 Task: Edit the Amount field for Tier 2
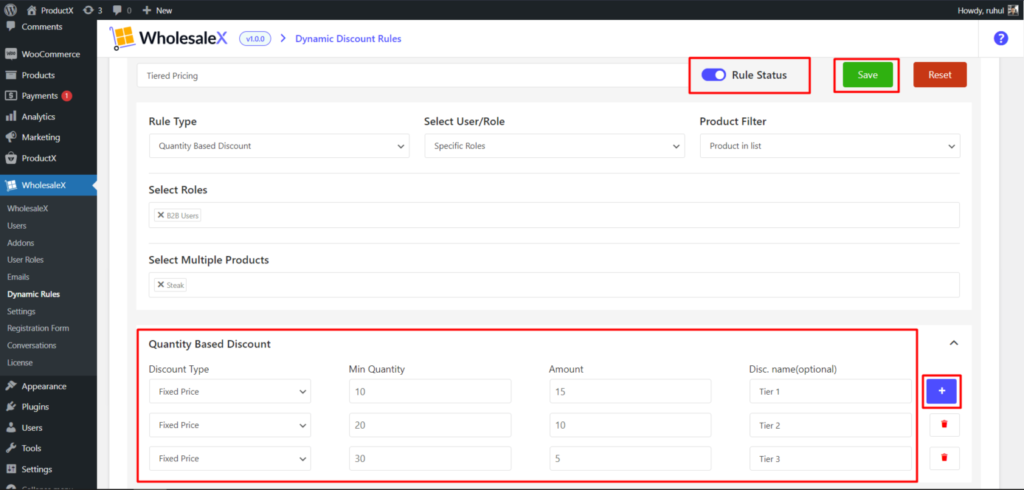pyautogui.click(x=630, y=425)
